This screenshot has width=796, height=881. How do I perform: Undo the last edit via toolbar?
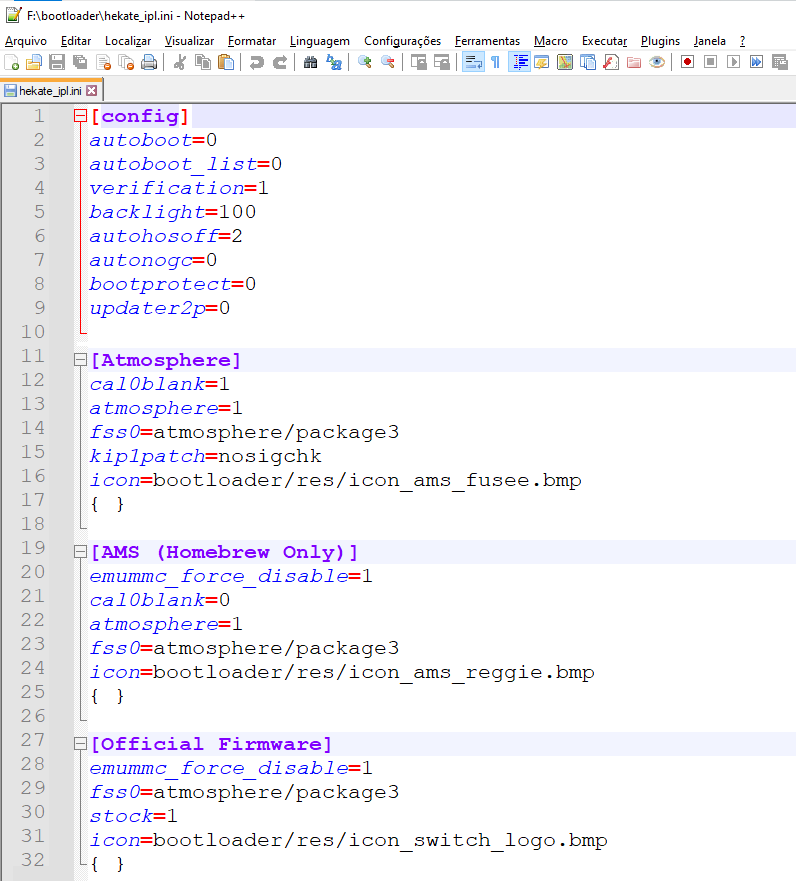pos(256,62)
